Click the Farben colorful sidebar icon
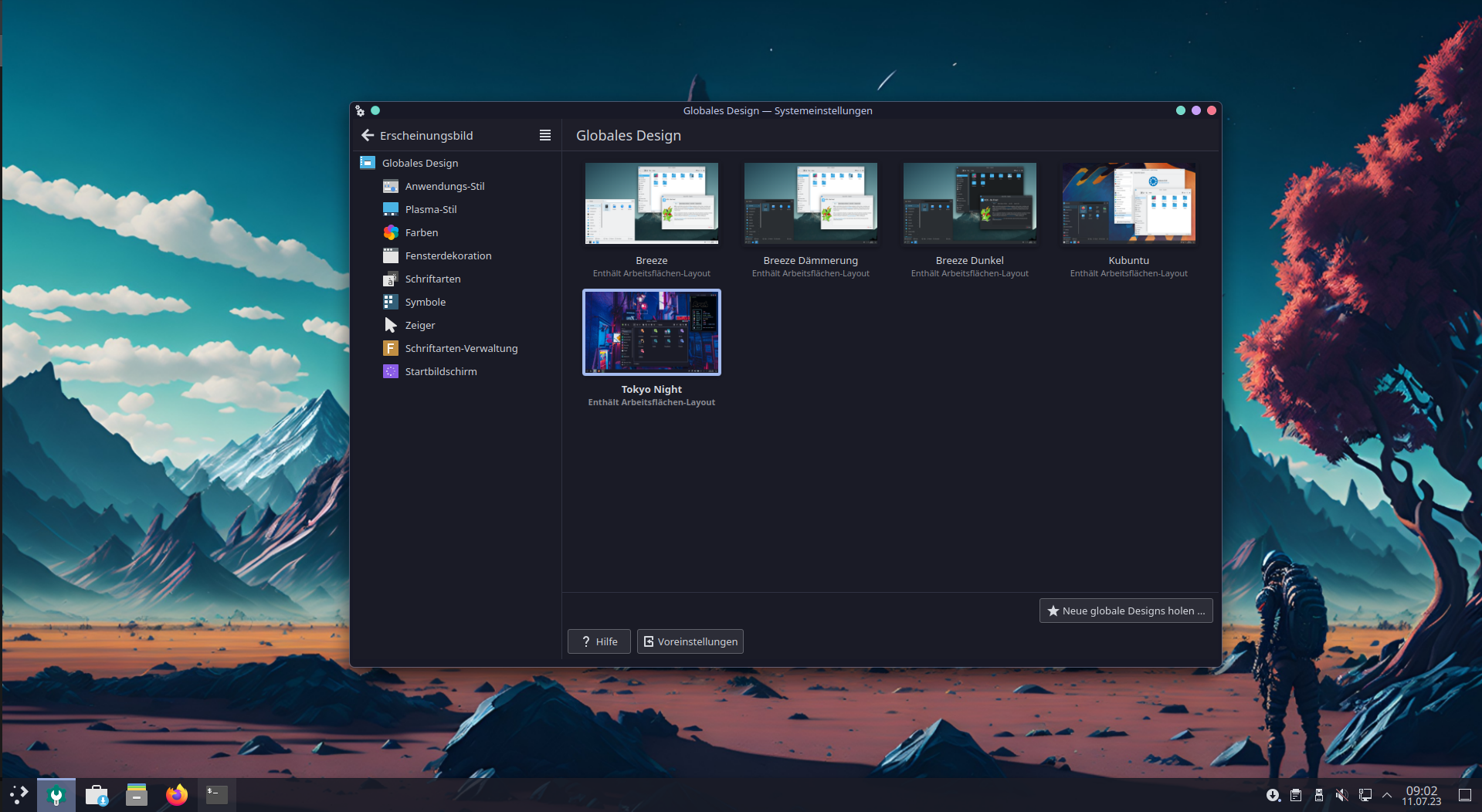Viewport: 1482px width, 812px height. point(391,232)
